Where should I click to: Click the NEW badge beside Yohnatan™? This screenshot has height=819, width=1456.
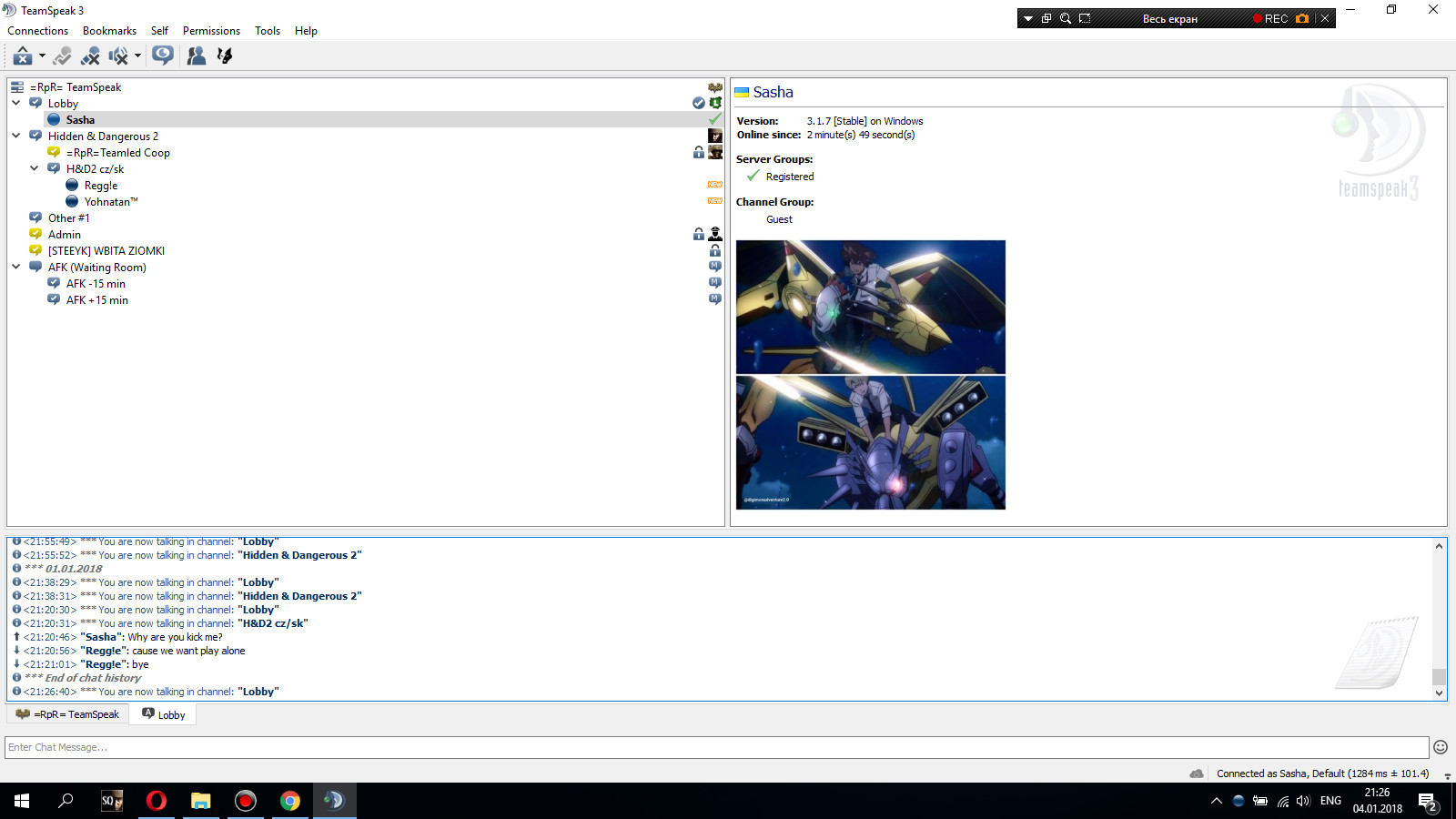[x=715, y=201]
